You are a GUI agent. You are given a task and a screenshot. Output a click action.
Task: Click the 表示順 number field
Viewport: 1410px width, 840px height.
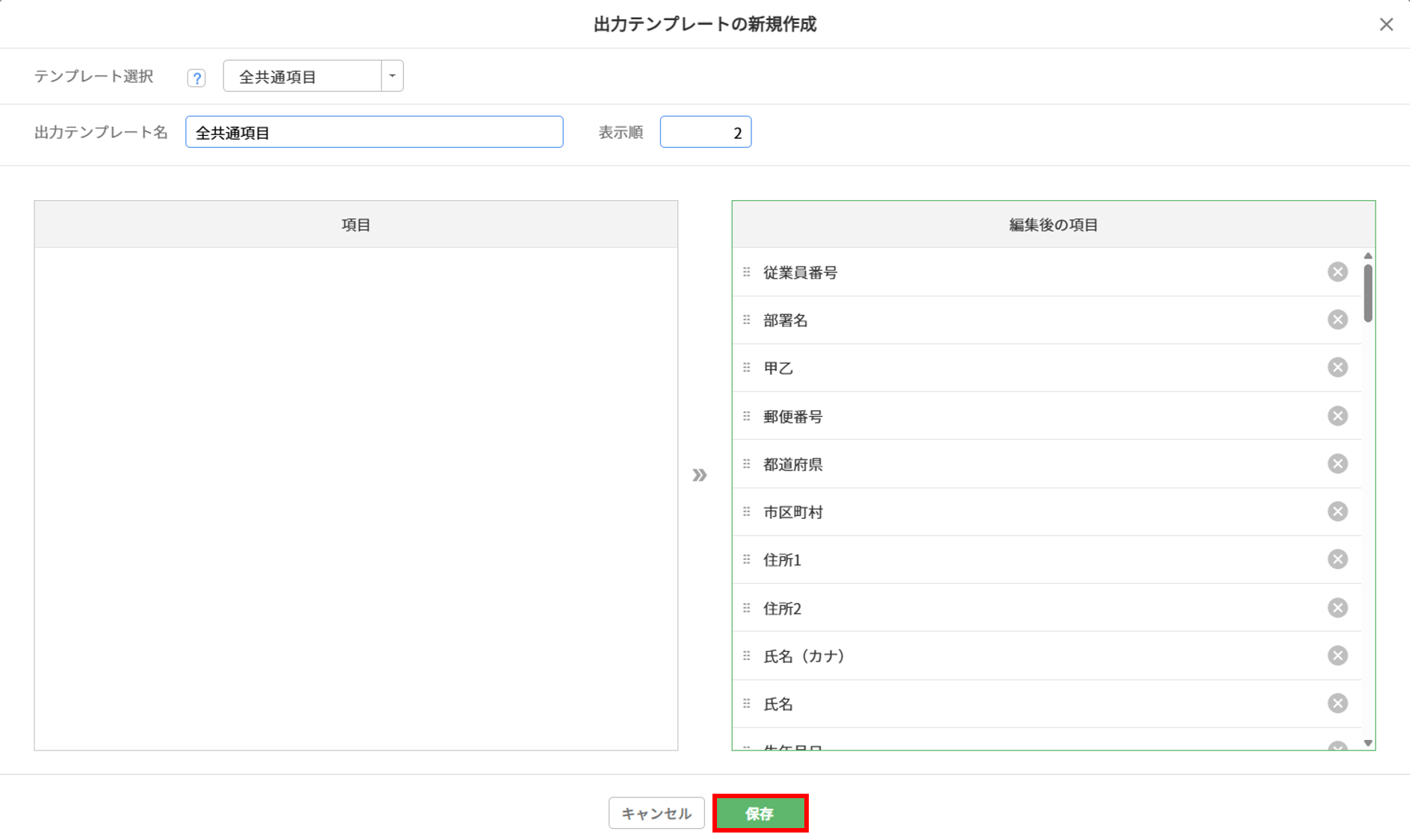pos(705,132)
